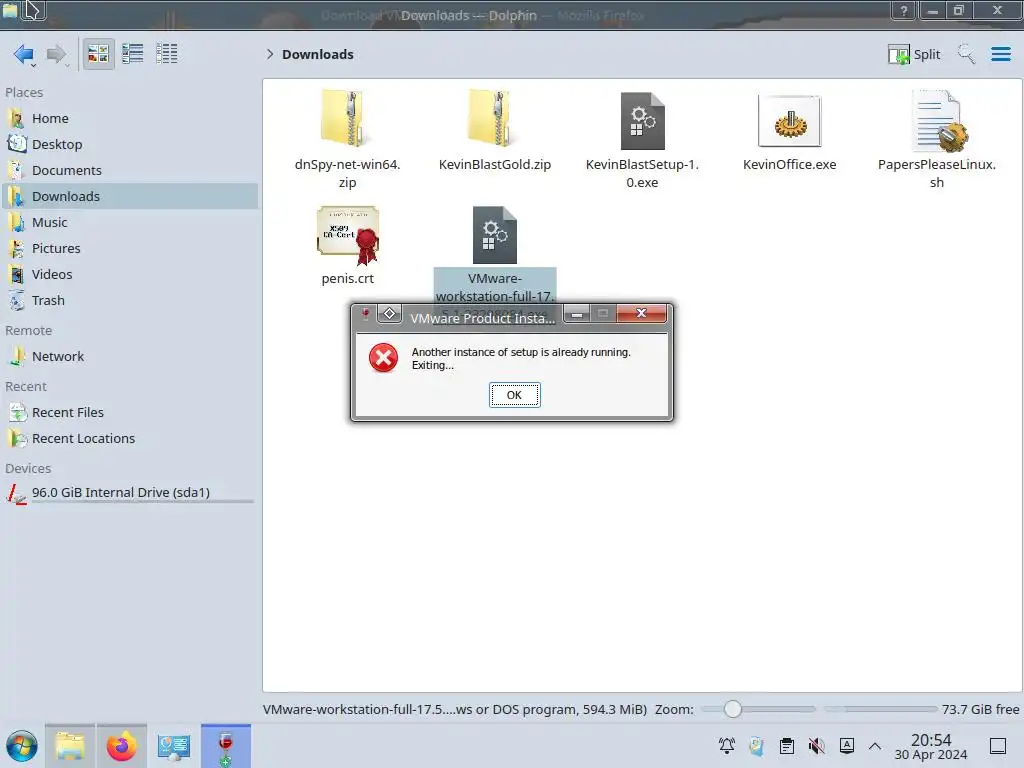
Task: Close the VMware Product Installation dialog
Action: 641,313
